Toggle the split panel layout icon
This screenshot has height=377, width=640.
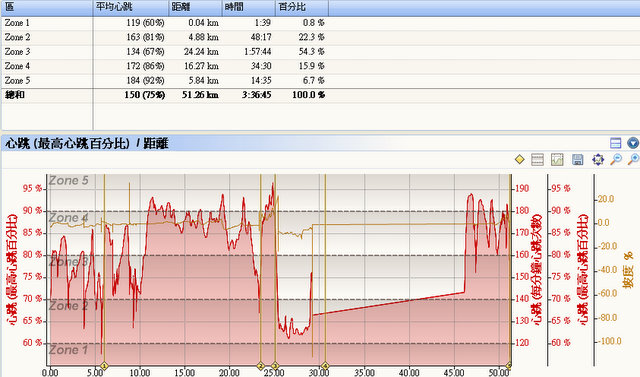616,143
